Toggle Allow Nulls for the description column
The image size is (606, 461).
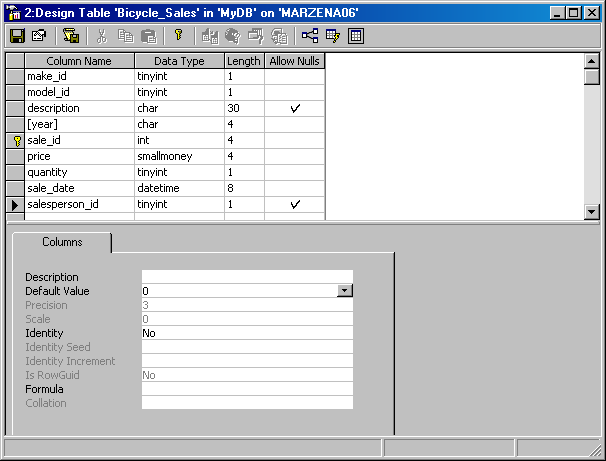click(x=295, y=108)
